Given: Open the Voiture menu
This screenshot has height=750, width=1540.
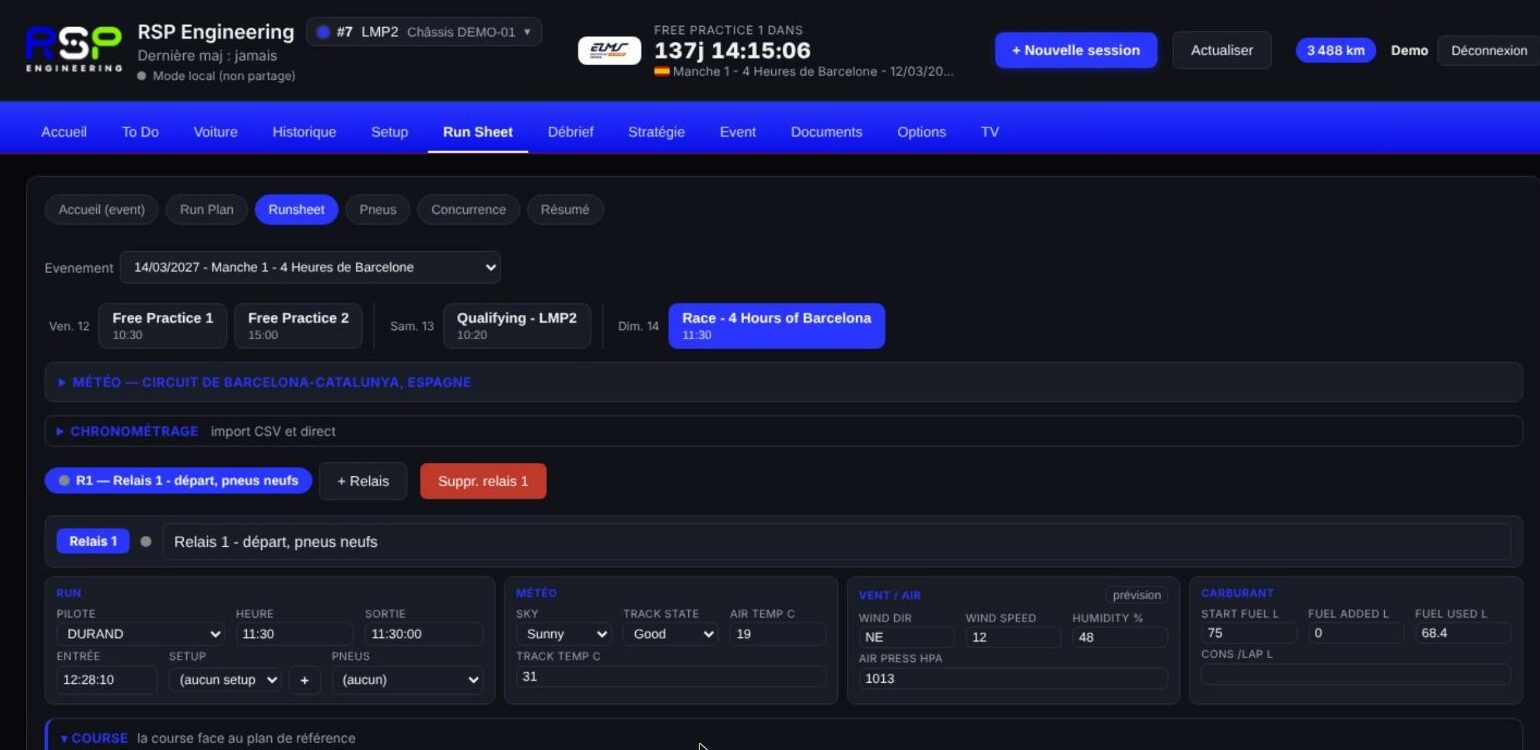Looking at the screenshot, I should pyautogui.click(x=215, y=132).
